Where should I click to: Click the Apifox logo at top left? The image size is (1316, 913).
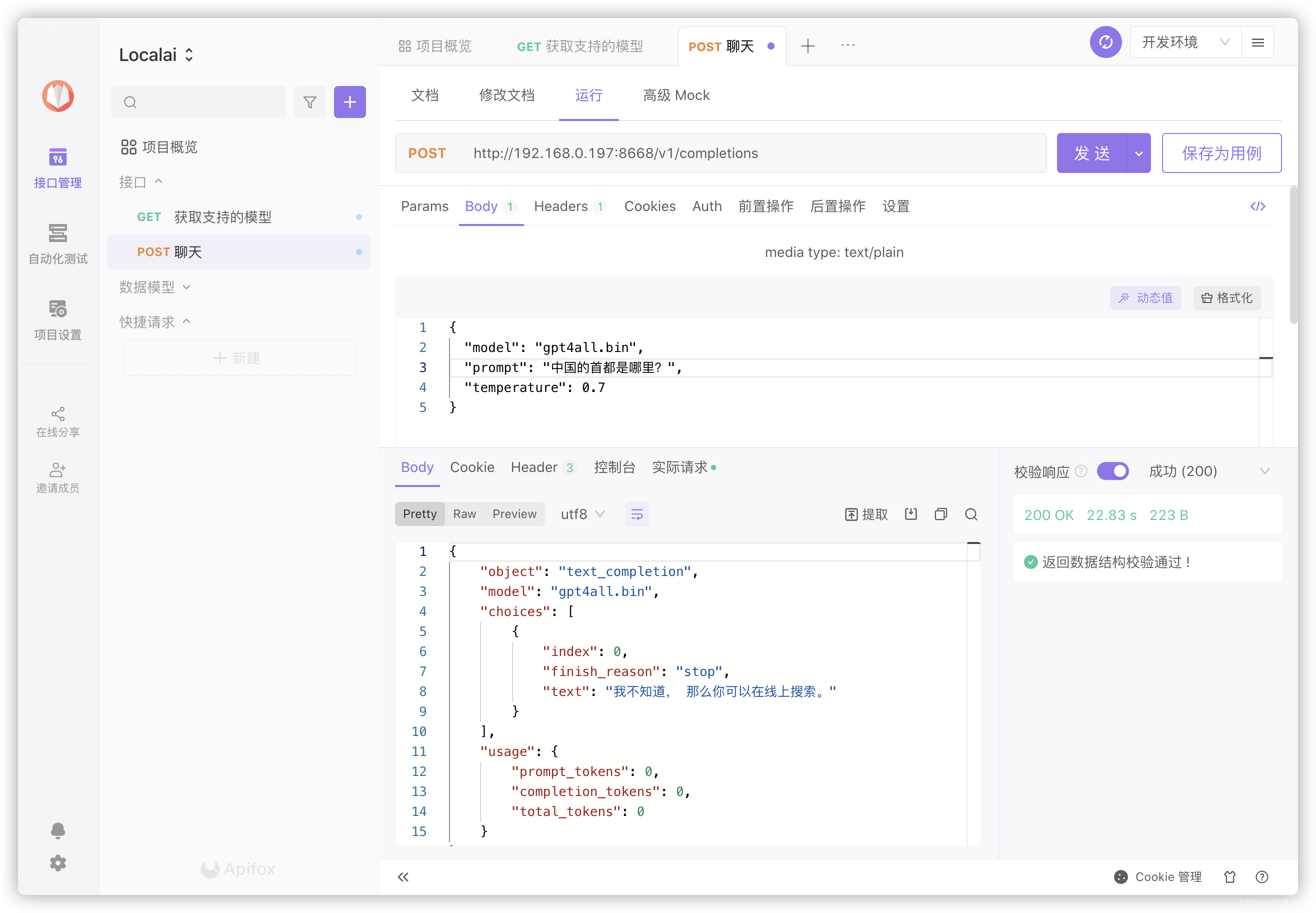[x=58, y=95]
